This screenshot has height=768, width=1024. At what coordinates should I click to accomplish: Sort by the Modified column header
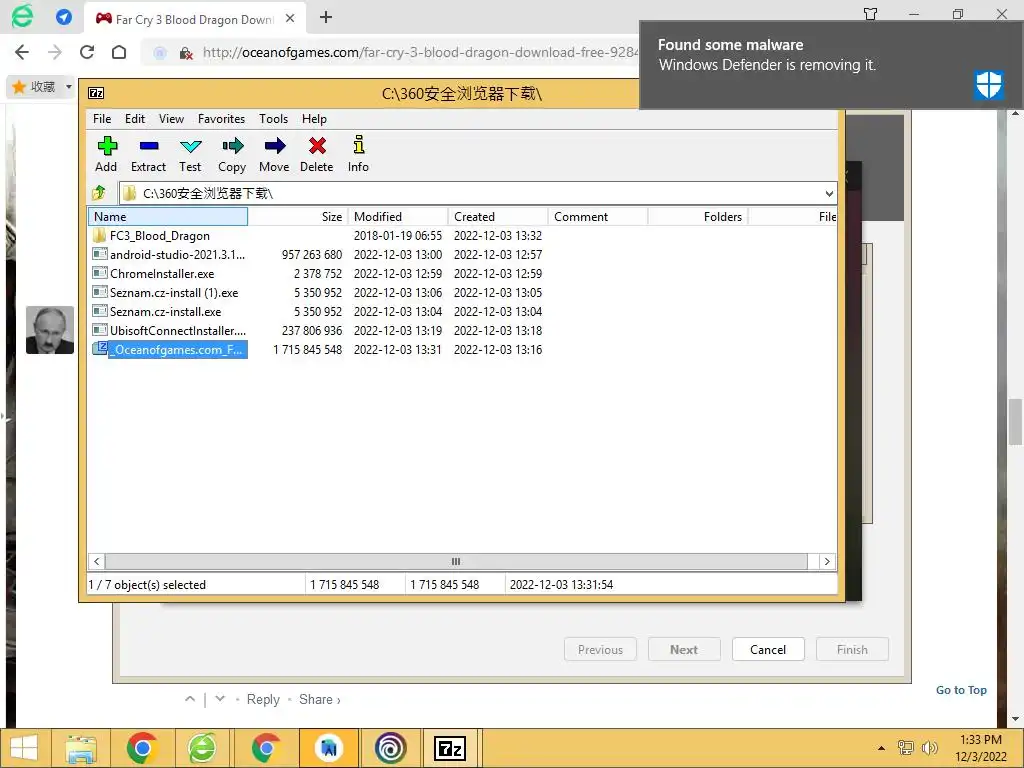pos(398,216)
